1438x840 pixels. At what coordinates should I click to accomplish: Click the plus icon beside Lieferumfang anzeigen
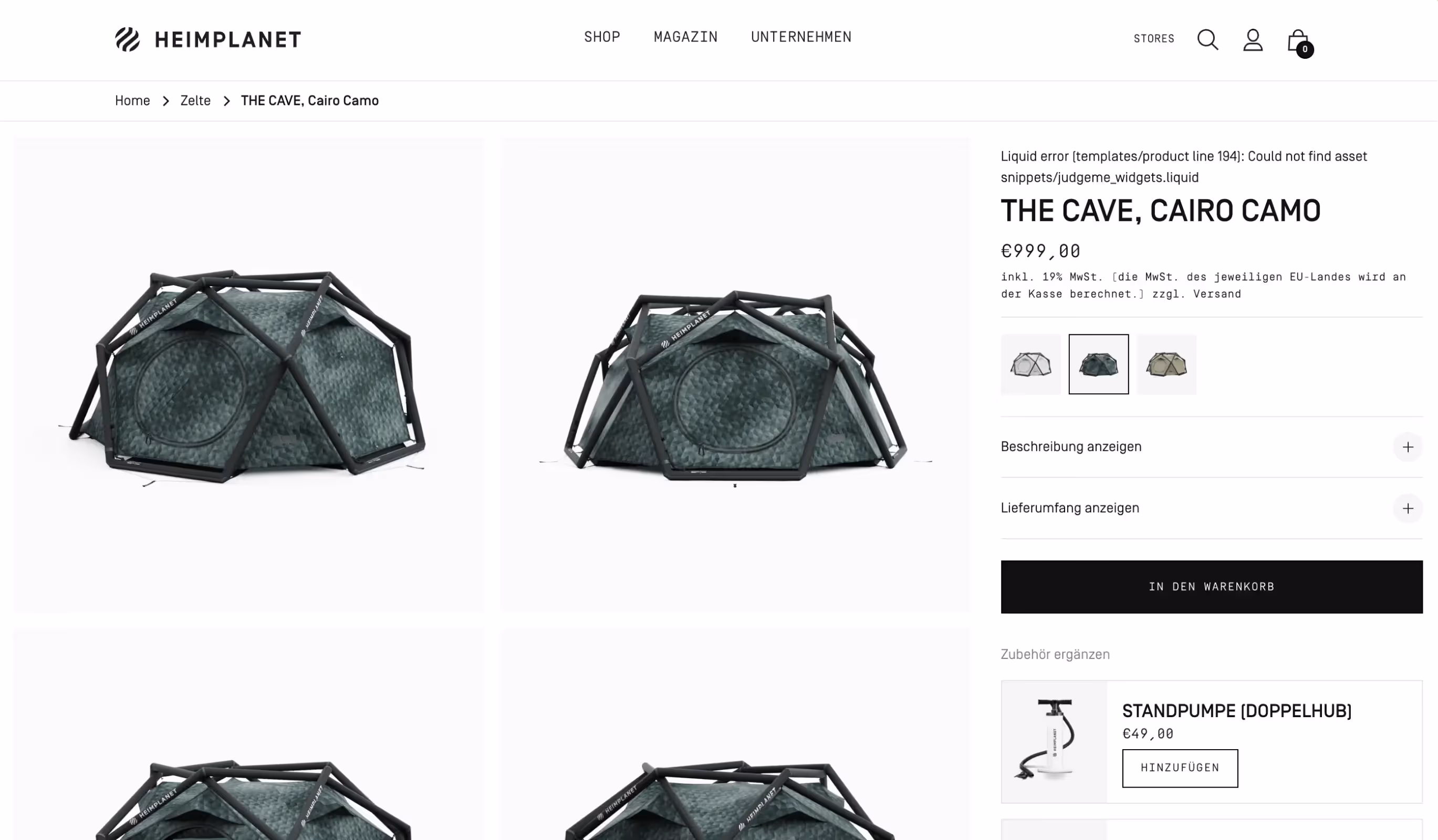pyautogui.click(x=1408, y=509)
